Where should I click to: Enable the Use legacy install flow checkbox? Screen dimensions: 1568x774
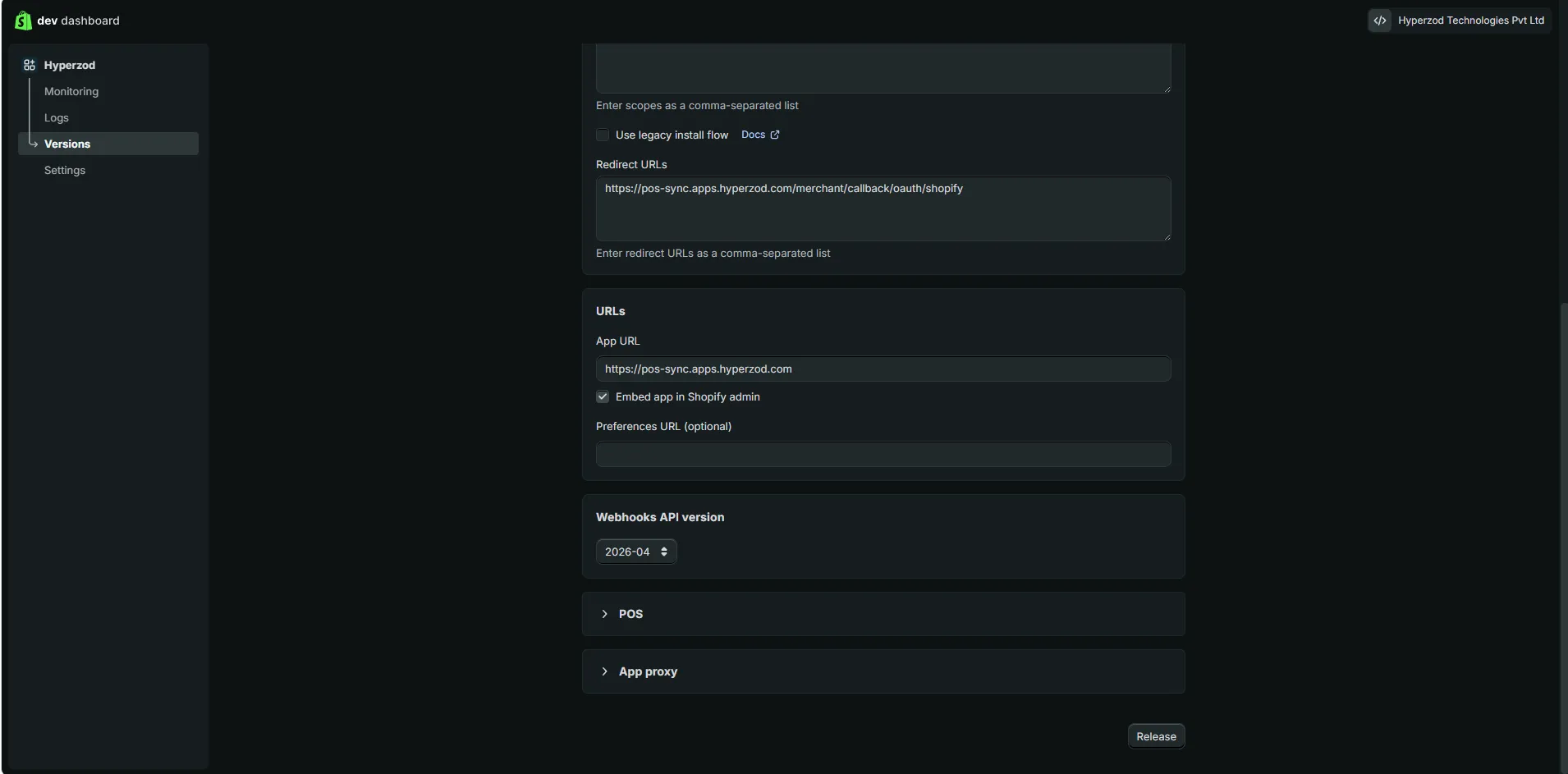[x=603, y=135]
